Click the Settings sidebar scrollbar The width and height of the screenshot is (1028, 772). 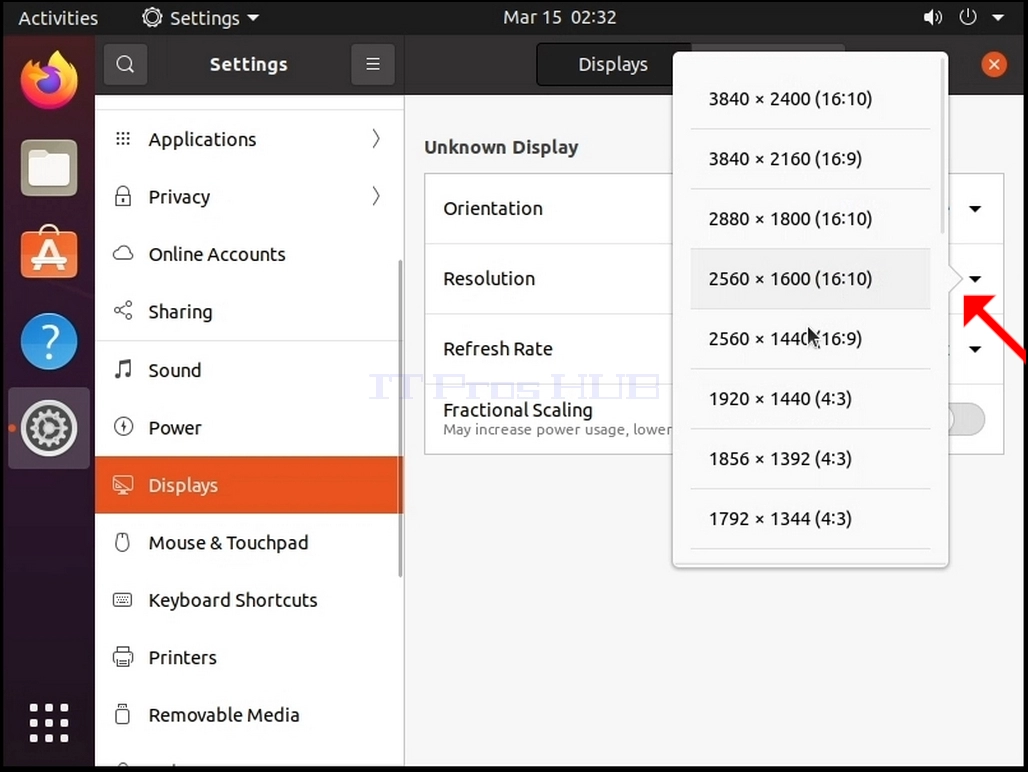(x=400, y=419)
